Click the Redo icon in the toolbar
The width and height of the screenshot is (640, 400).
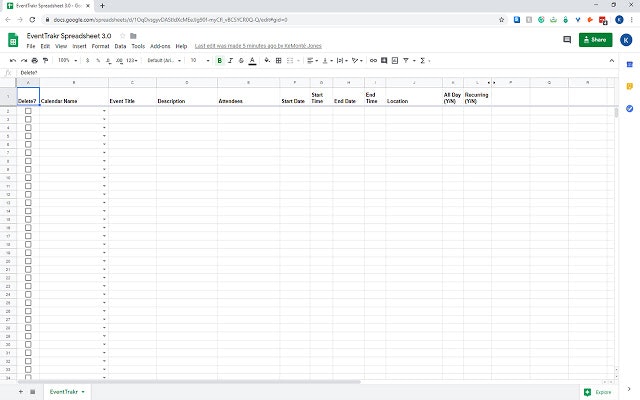[24, 60]
